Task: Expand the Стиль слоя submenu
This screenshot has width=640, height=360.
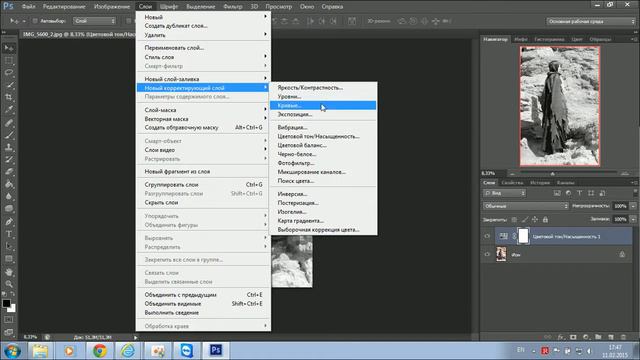Action: [203, 57]
